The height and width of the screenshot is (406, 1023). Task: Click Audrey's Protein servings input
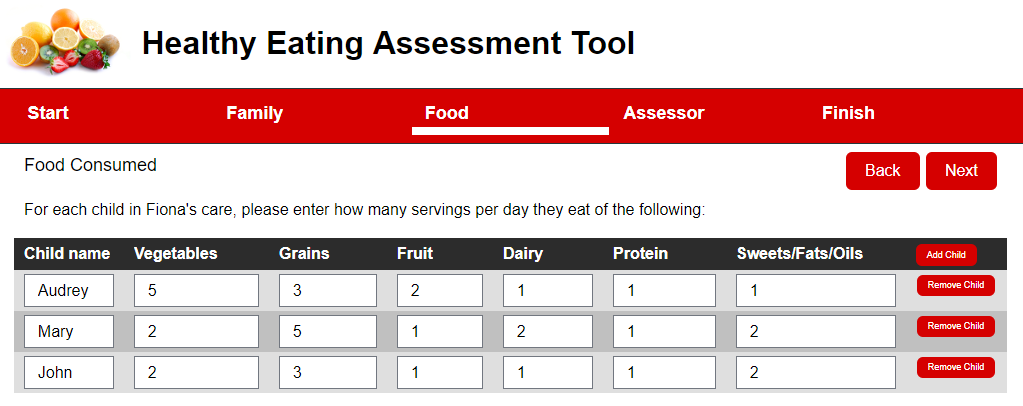pyautogui.click(x=664, y=291)
